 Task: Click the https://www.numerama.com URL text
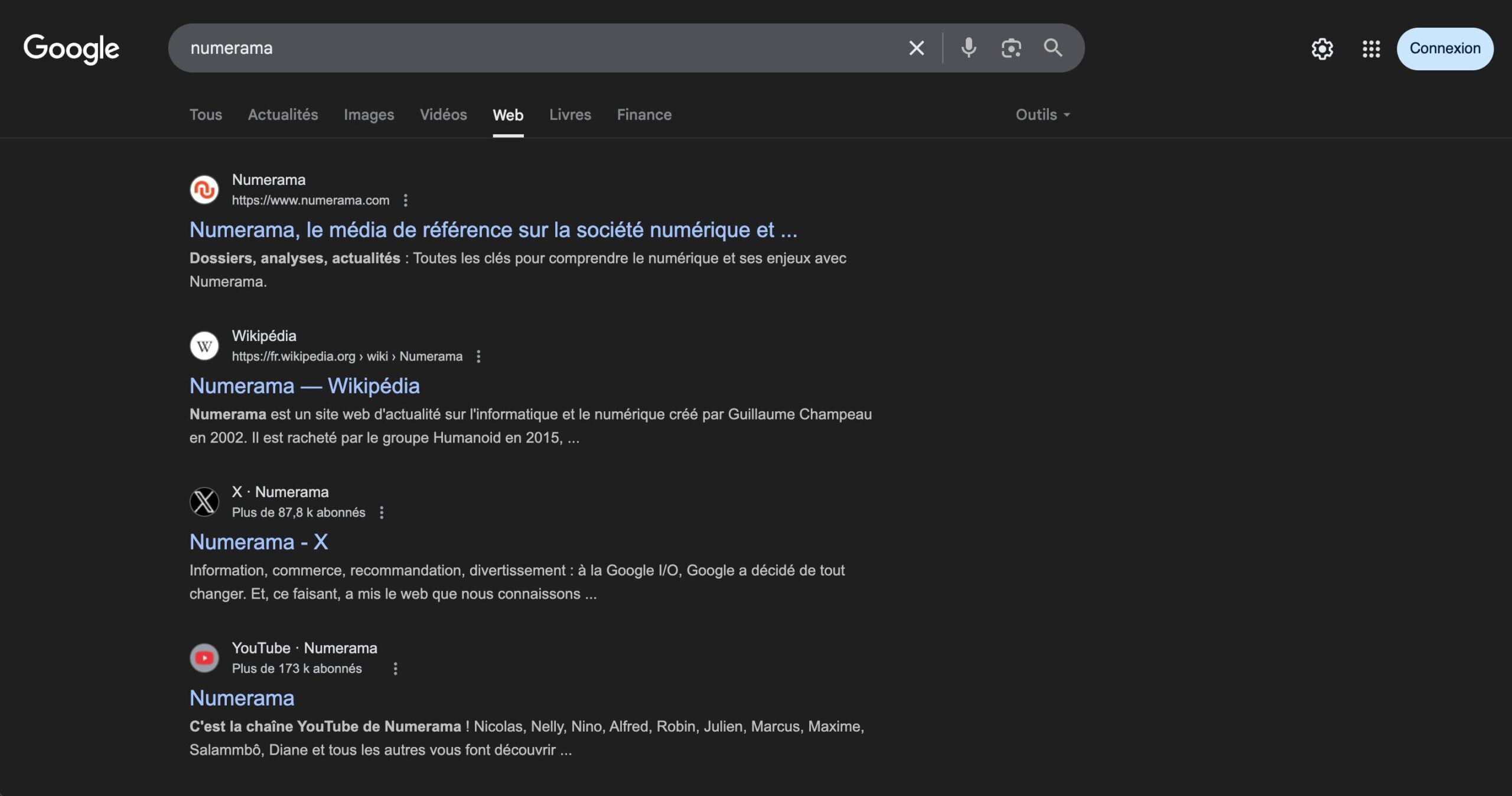click(x=311, y=200)
